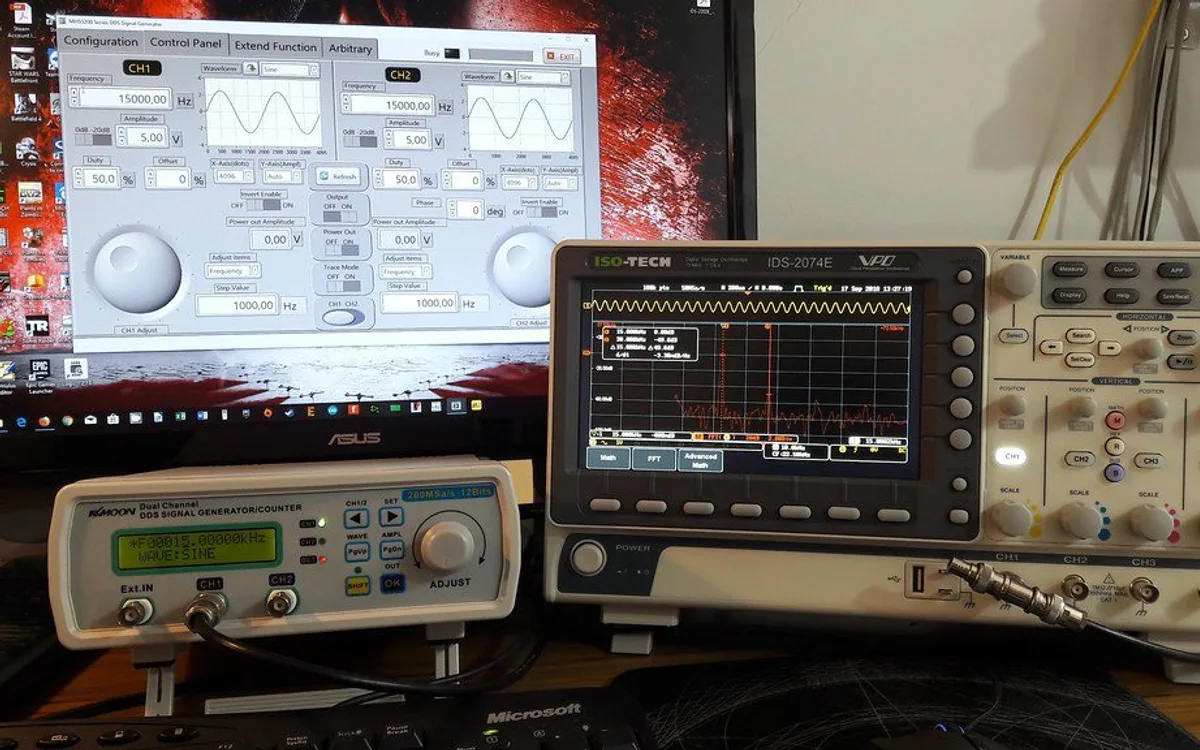
Task: Switch the Trace Mode OFF/ON toggle
Action: point(343,286)
